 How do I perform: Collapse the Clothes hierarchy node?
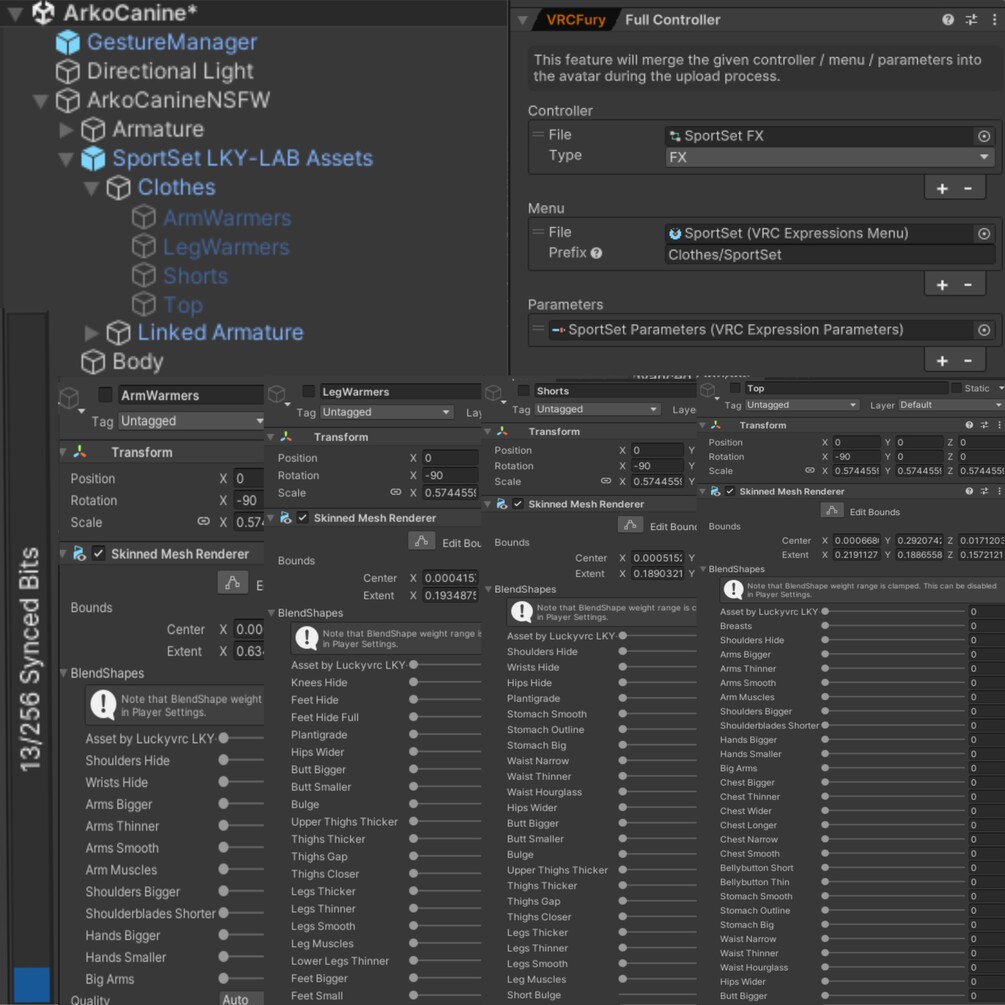tap(92, 188)
